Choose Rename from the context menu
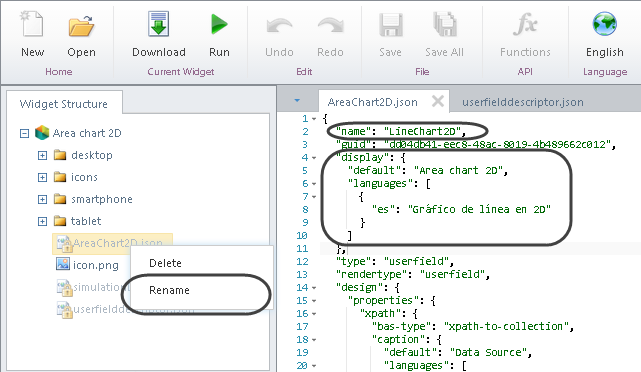Screen dimensions: 641x372 (169, 290)
